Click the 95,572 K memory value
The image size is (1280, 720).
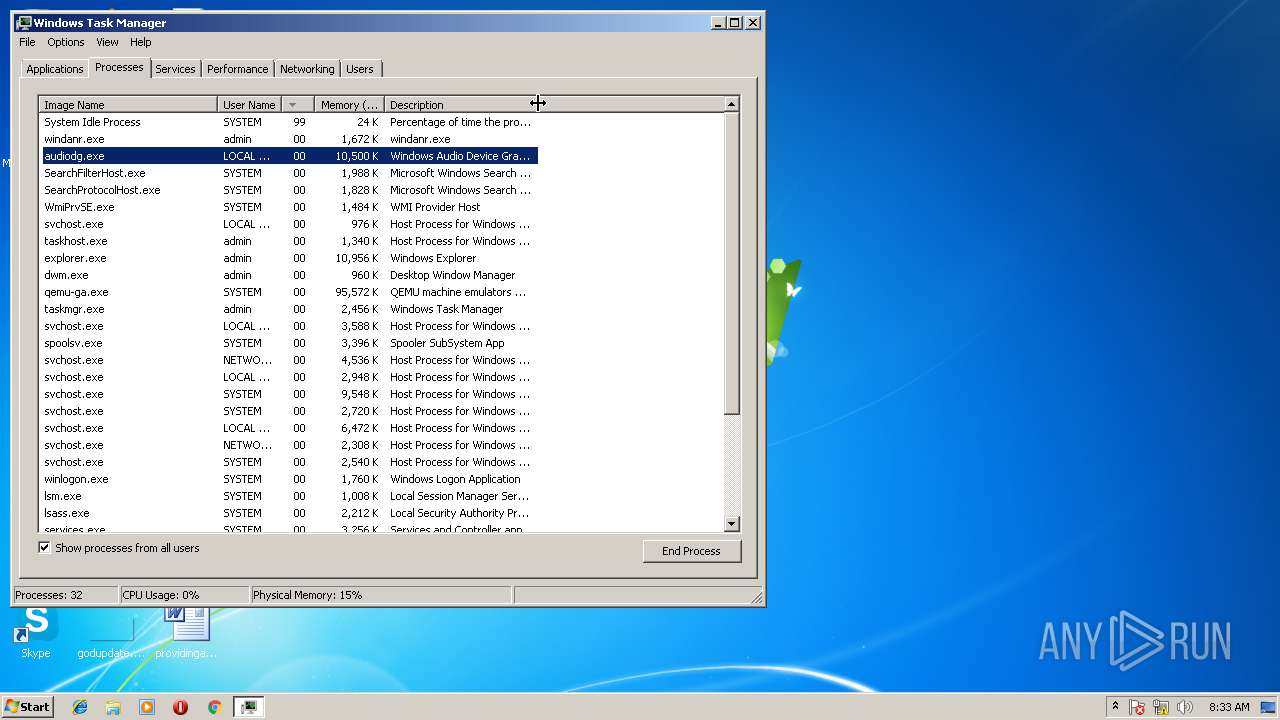coord(357,292)
